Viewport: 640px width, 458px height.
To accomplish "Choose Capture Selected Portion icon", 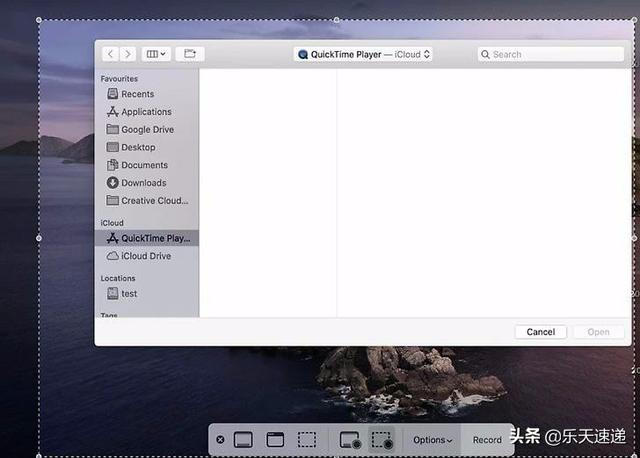I will coord(307,440).
